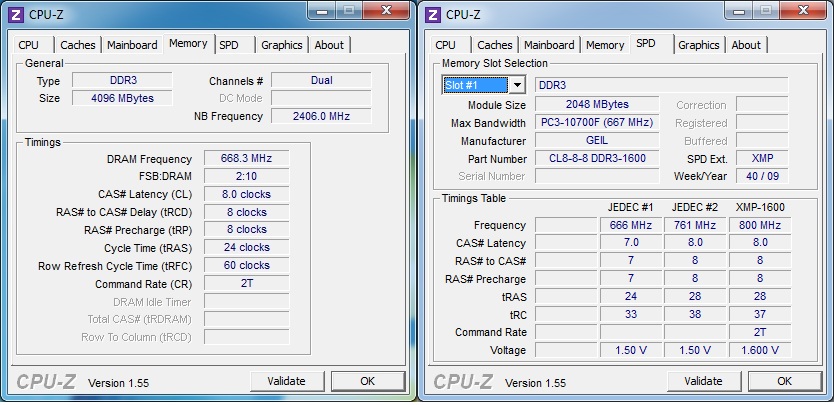The height and width of the screenshot is (405, 834).
Task: Click CPU-Z icon in Memory window title bar
Action: pos(16,13)
